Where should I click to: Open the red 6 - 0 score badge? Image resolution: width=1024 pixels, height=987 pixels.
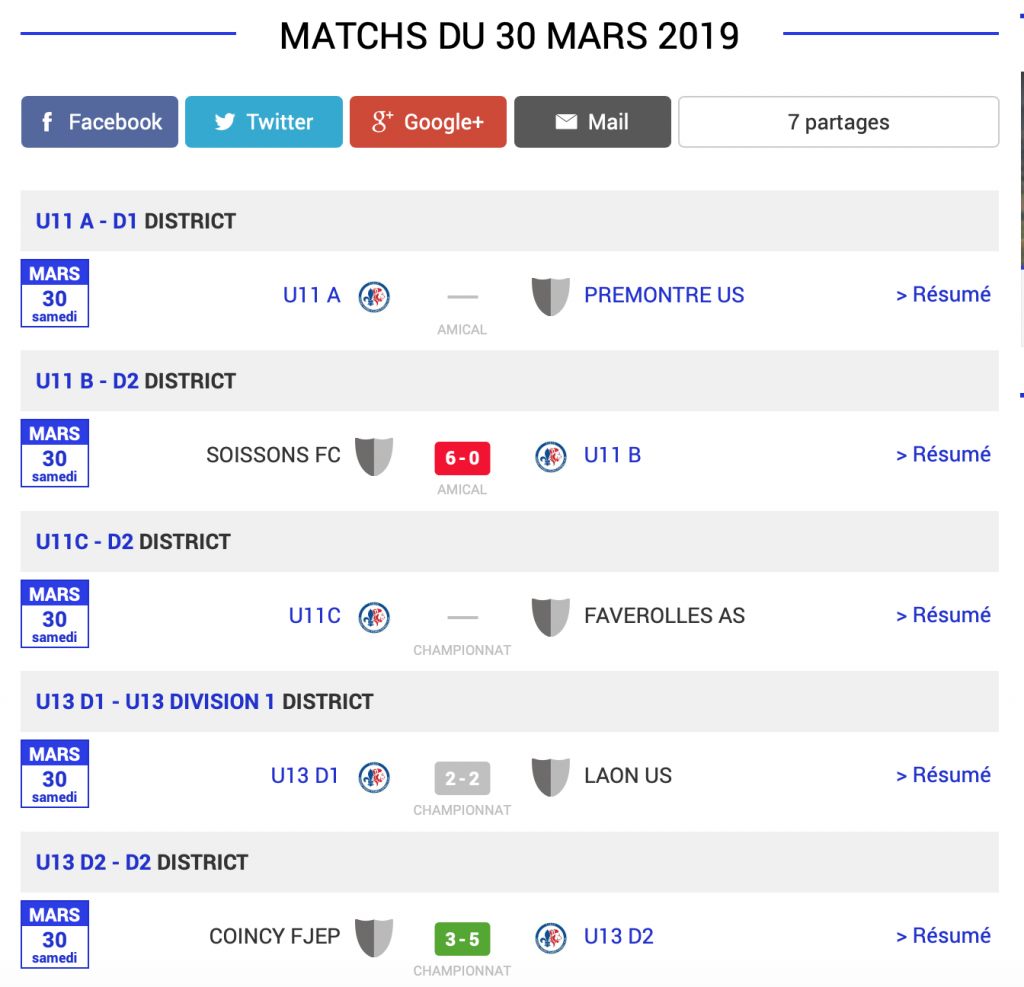[x=462, y=458]
